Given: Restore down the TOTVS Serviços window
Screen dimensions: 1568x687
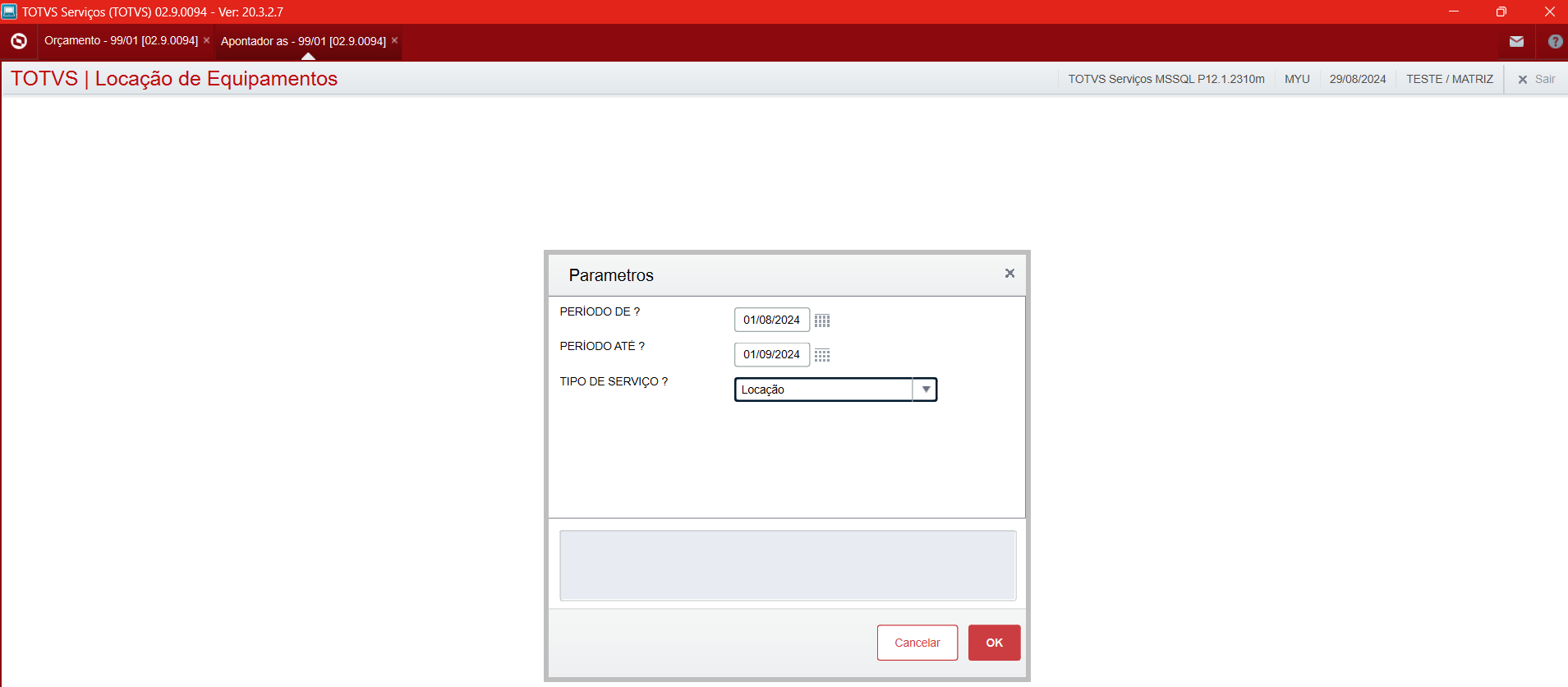Looking at the screenshot, I should pos(1501,12).
